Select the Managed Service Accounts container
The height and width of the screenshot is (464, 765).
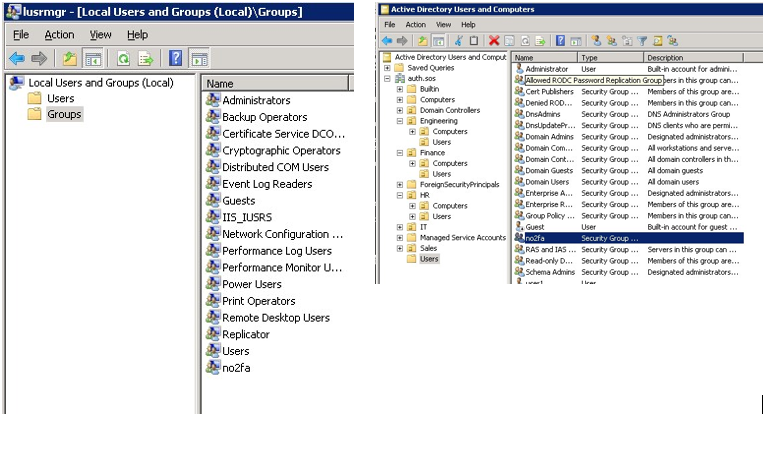(x=462, y=238)
